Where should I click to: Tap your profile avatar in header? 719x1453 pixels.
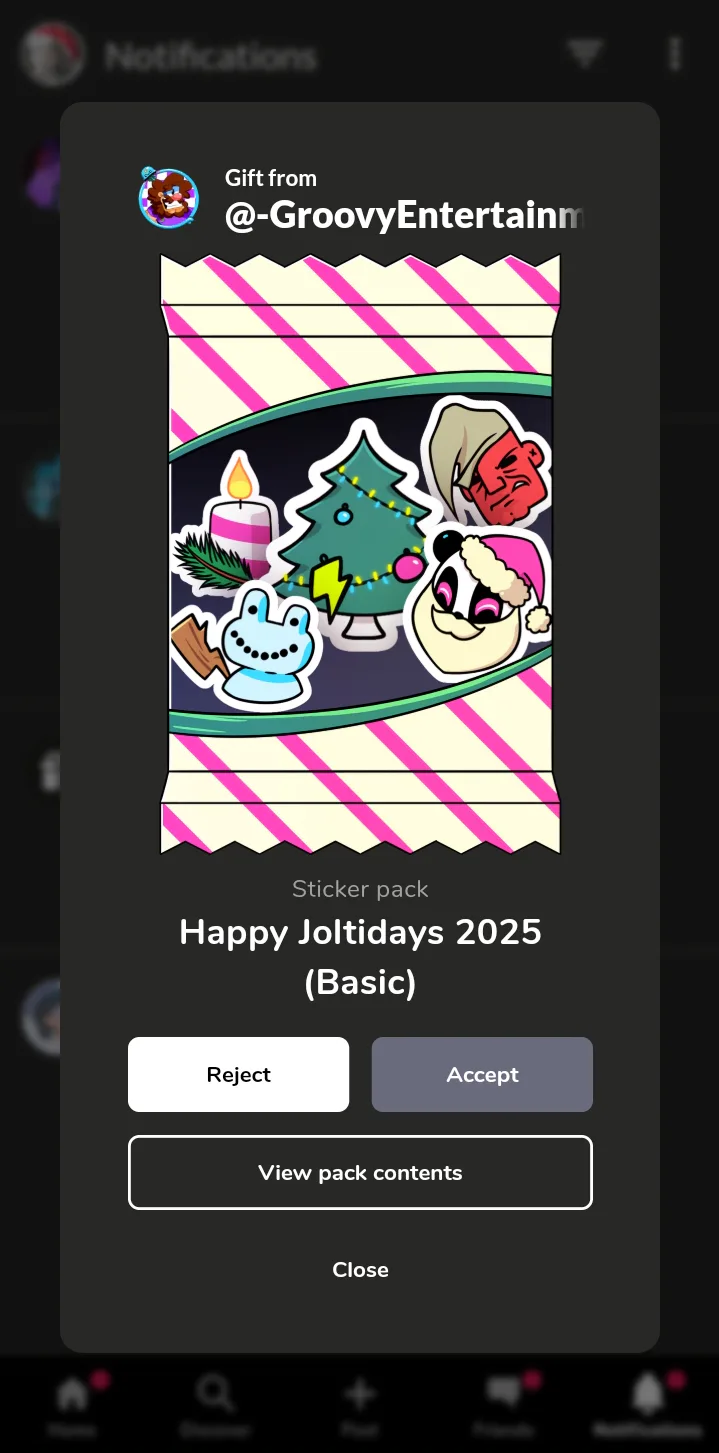53,55
